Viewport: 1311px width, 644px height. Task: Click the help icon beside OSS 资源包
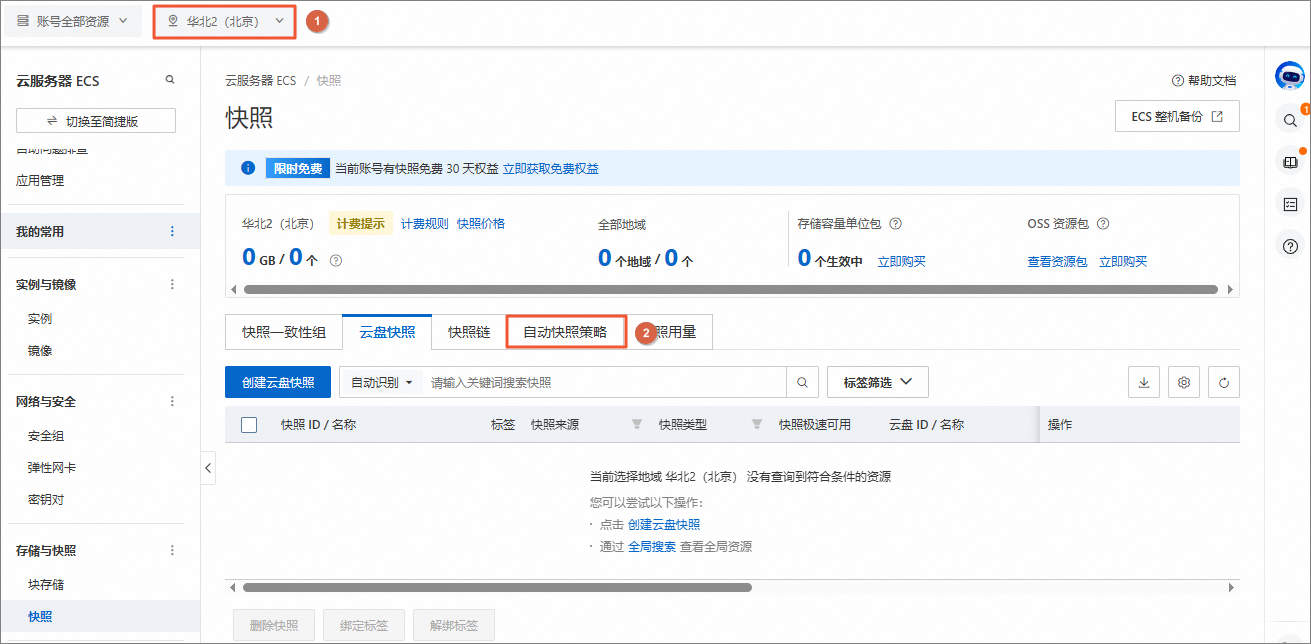(x=1103, y=224)
